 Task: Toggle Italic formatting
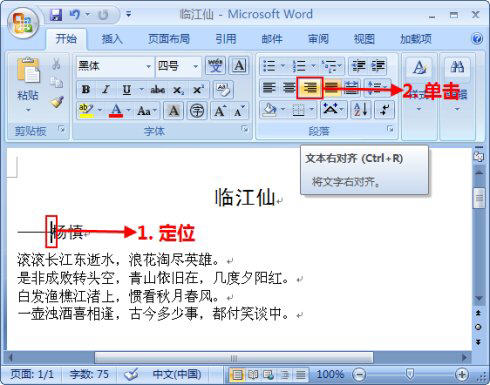click(106, 89)
